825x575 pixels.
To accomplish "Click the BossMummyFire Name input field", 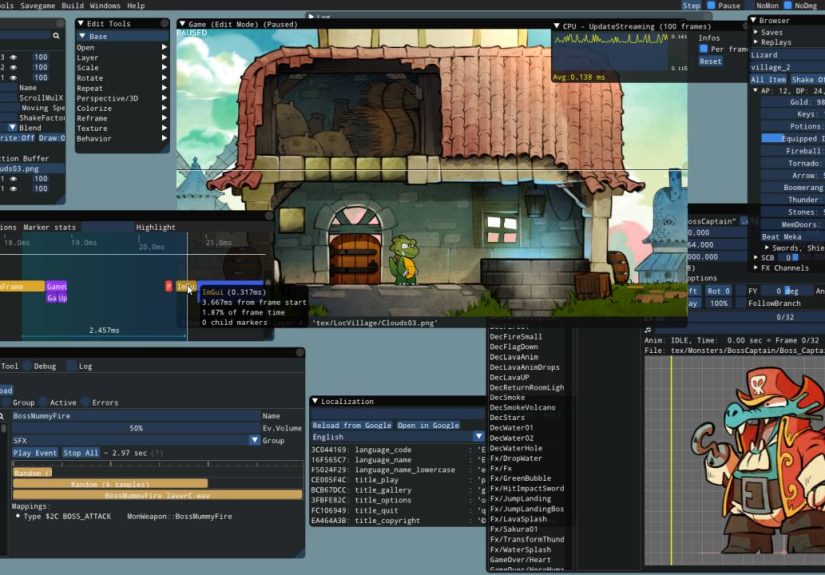I will coord(136,416).
